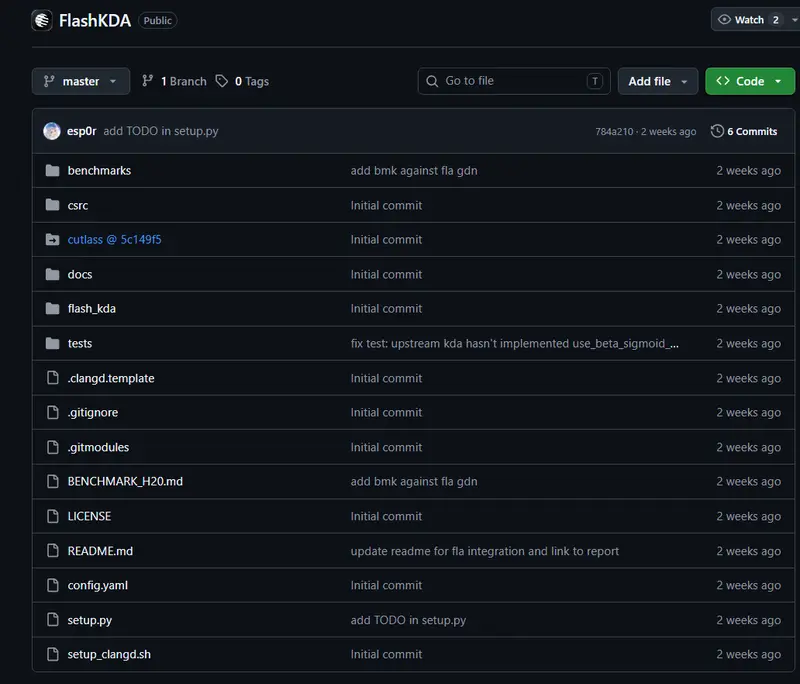Click the .gitignore file icon
The height and width of the screenshot is (684, 800).
[x=53, y=412]
